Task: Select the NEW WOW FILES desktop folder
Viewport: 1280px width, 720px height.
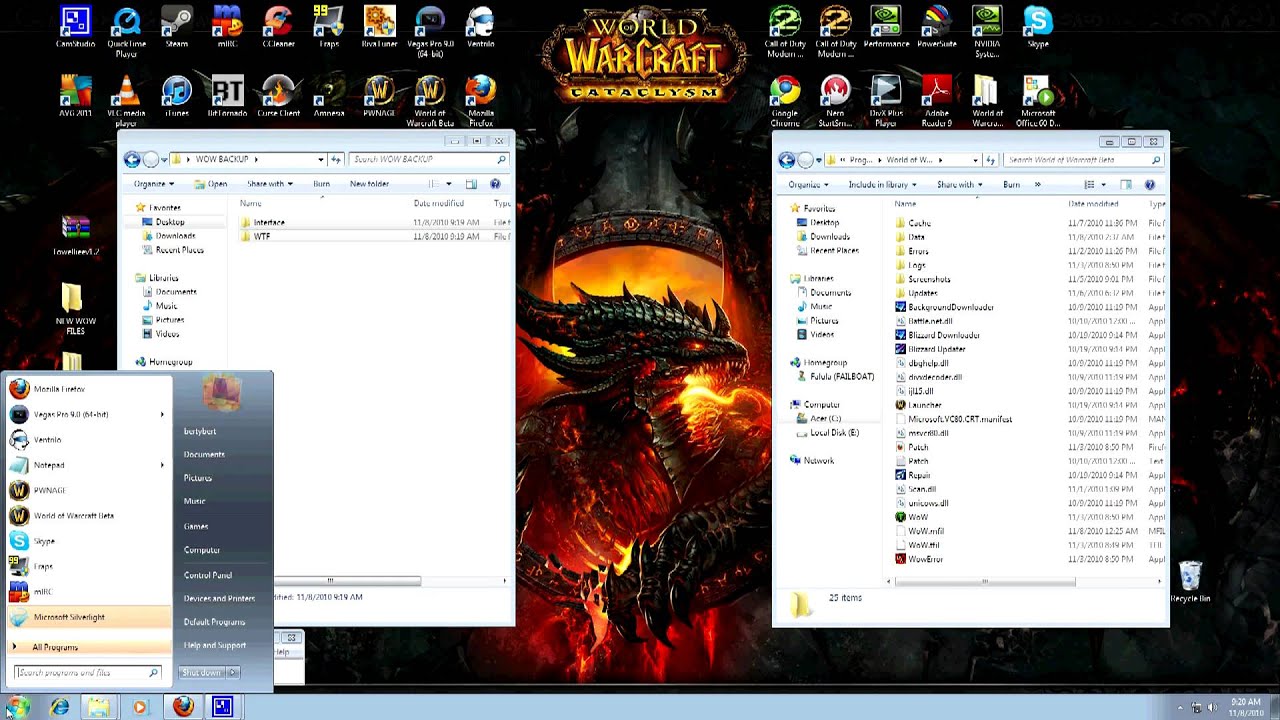Action: (x=75, y=310)
